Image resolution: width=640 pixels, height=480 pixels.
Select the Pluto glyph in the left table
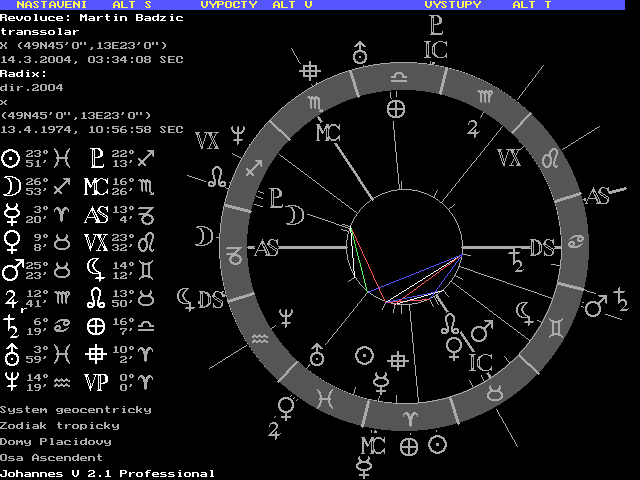pos(96,159)
